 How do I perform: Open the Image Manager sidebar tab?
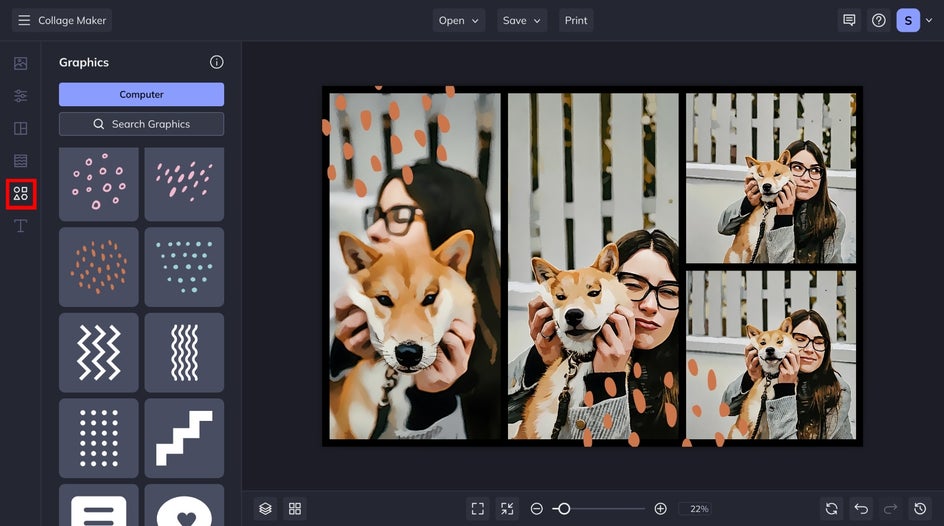(20, 63)
